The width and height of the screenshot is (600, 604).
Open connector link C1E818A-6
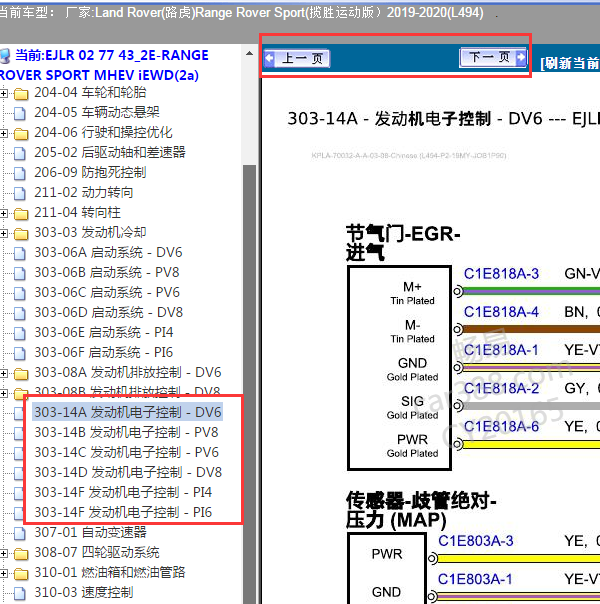(x=501, y=426)
